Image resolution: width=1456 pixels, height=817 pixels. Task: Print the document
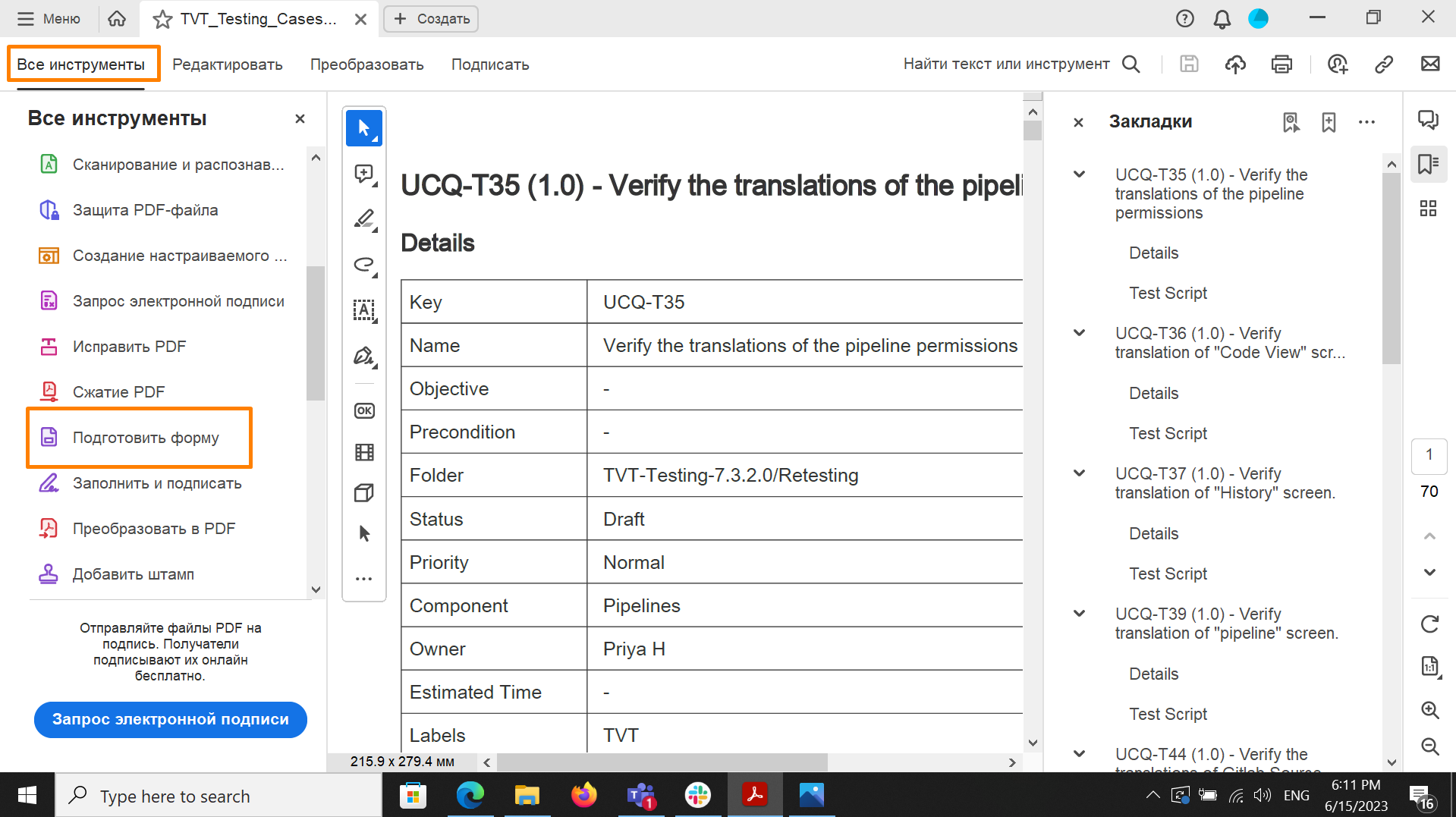(1281, 64)
